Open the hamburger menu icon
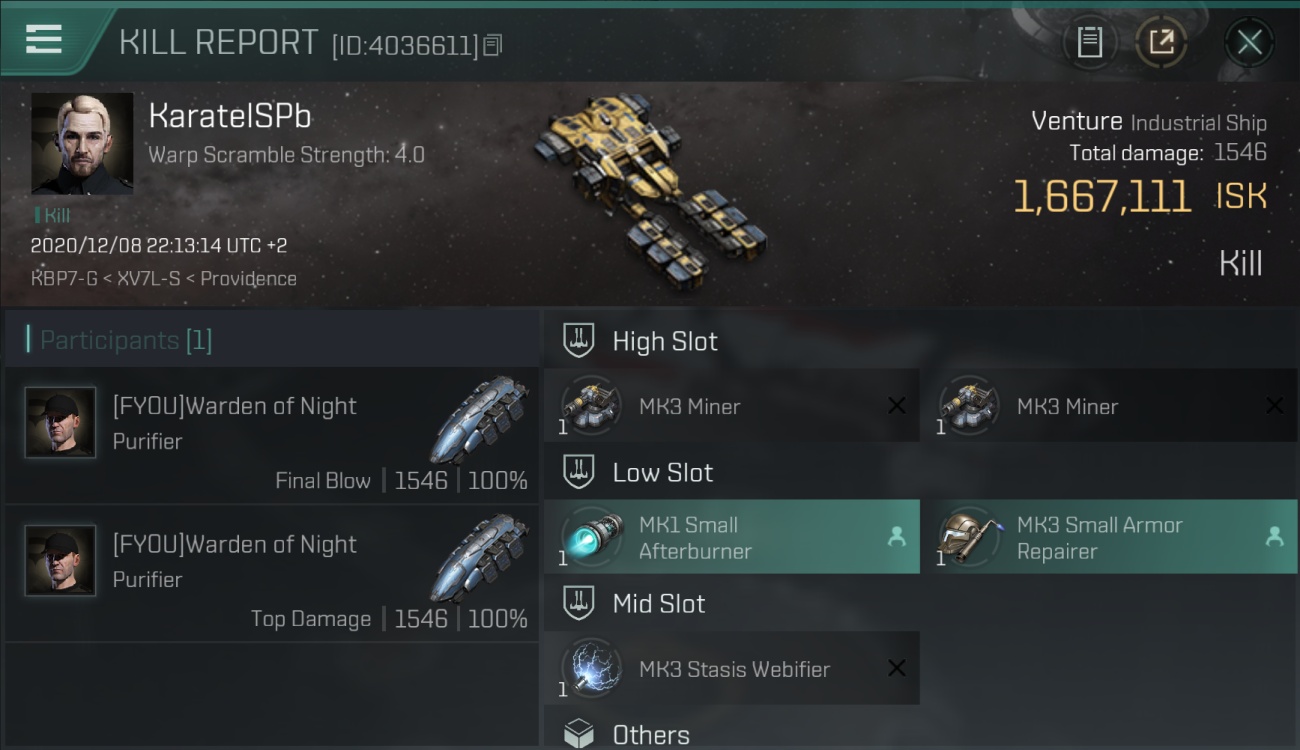1300x750 pixels. click(x=44, y=40)
